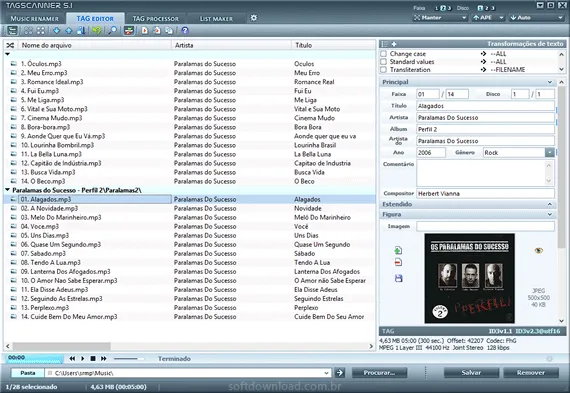
Task: Click the play file document toolbar icon
Action: pyautogui.click(x=145, y=31)
